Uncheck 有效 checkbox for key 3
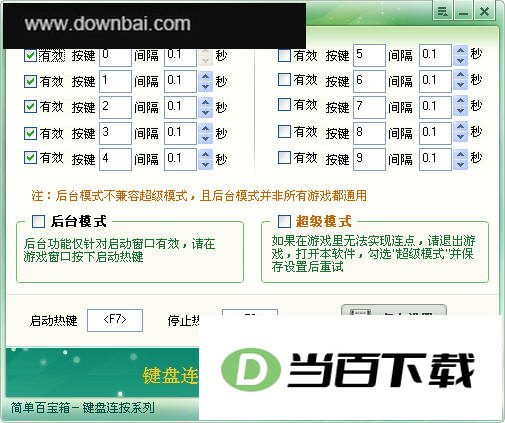 point(30,133)
